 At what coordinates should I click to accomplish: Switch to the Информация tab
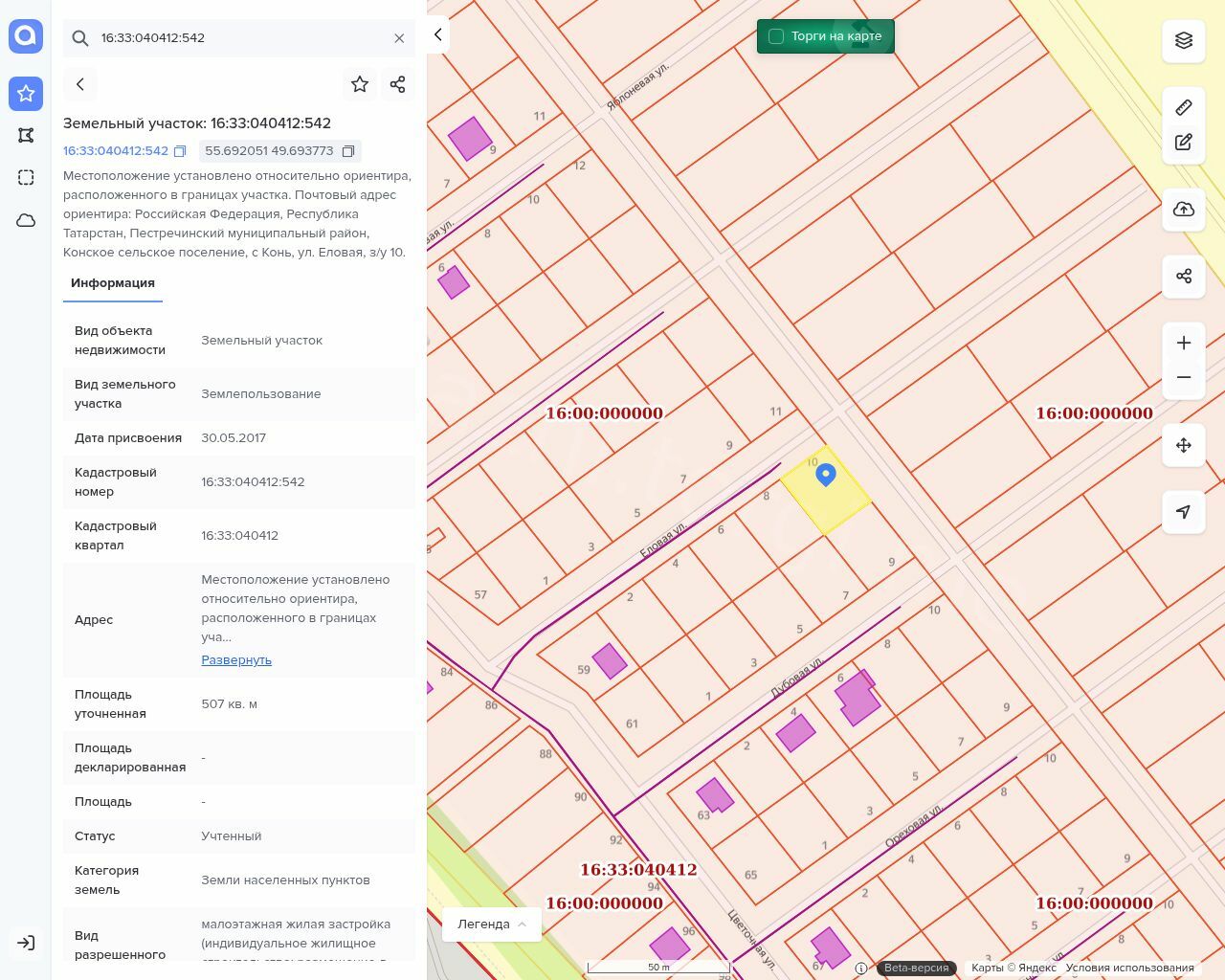pos(113,283)
